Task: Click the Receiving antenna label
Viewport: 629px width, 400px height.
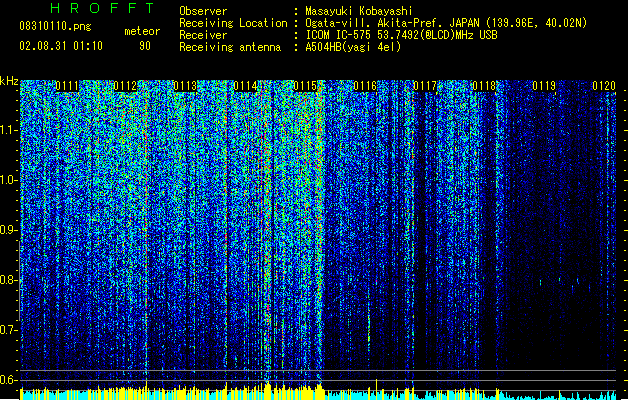Action: click(x=230, y=47)
